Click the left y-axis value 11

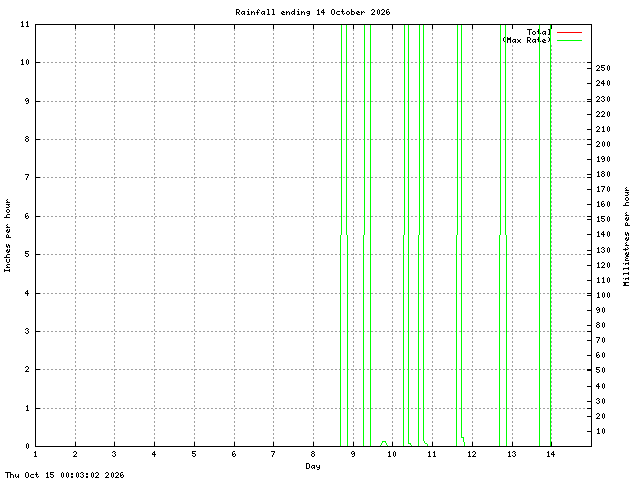click(25, 24)
